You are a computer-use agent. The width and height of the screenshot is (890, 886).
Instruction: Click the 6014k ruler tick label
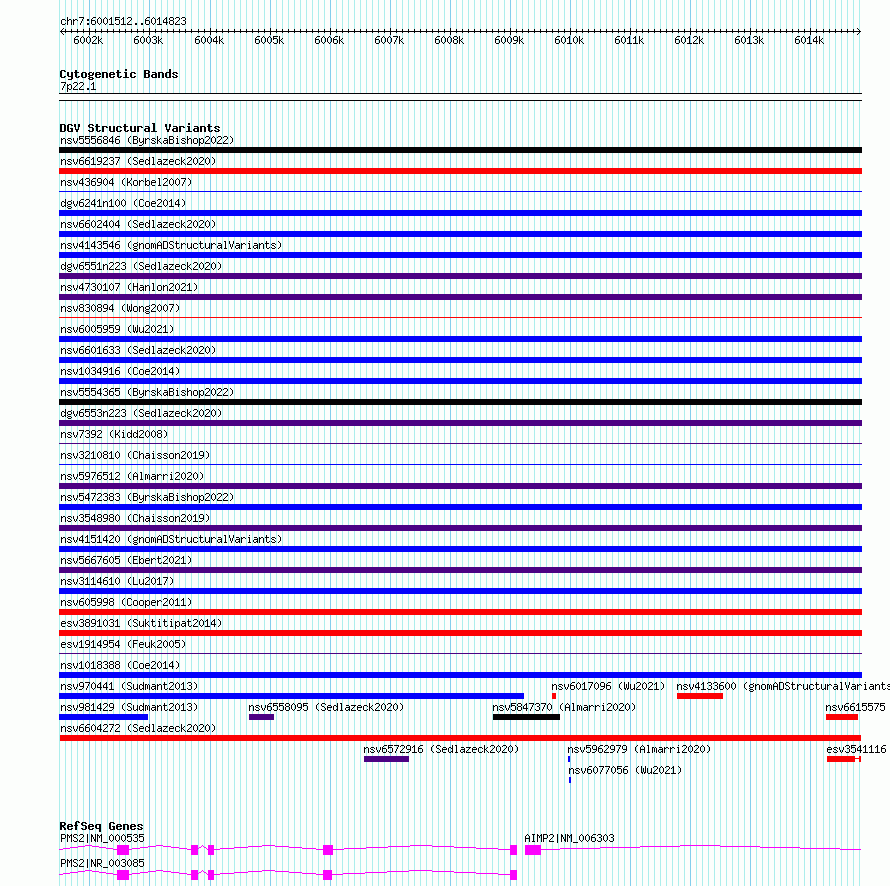(x=809, y=40)
